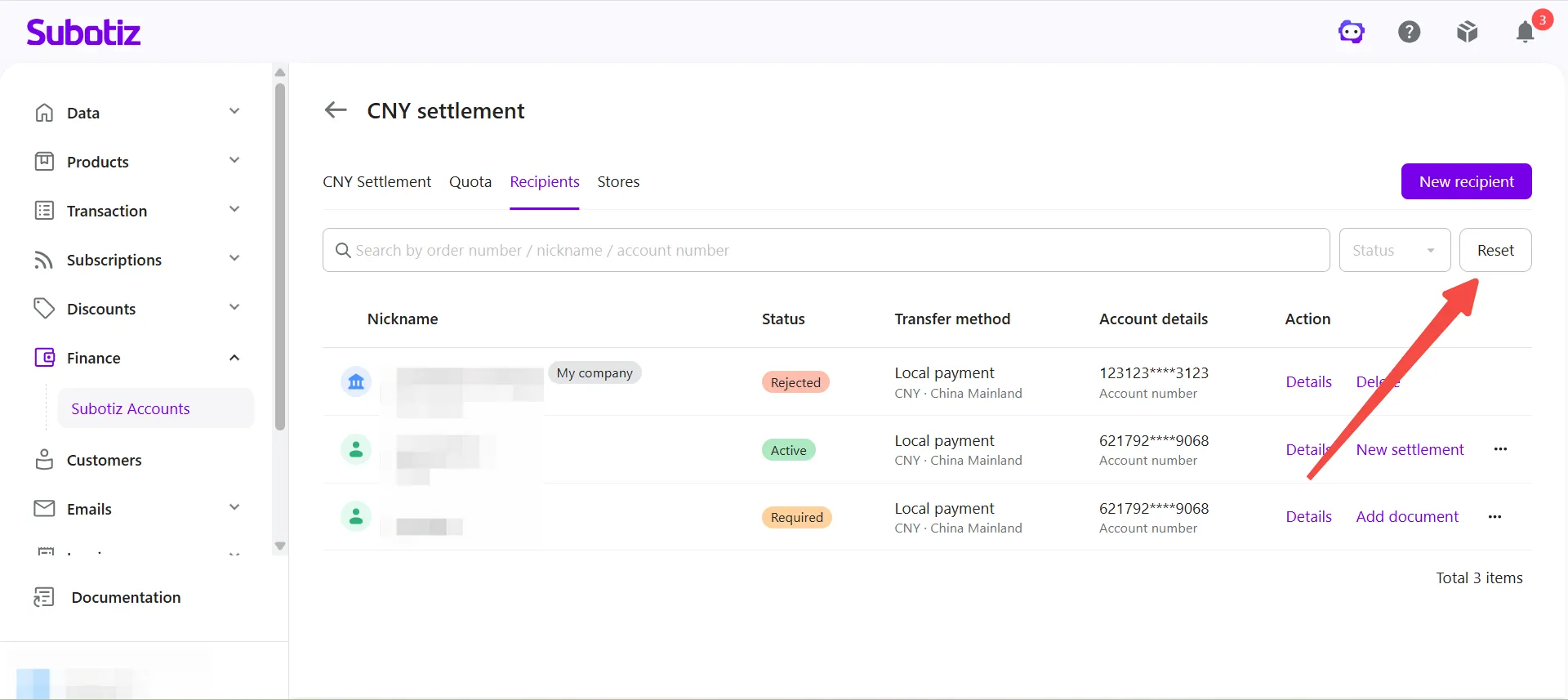This screenshot has height=700, width=1568.
Task: Open the Customers sidebar item
Action: click(104, 460)
